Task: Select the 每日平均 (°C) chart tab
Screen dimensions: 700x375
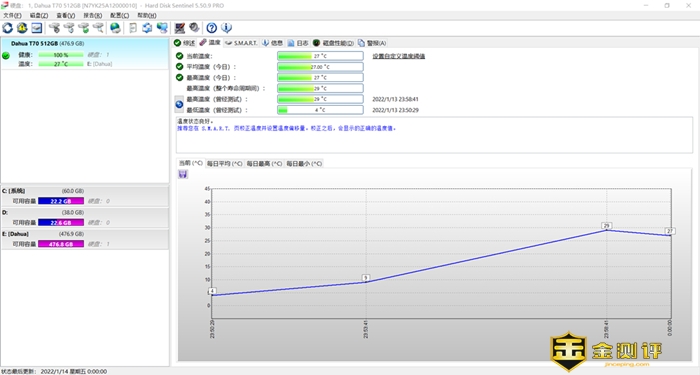Action: 225,163
